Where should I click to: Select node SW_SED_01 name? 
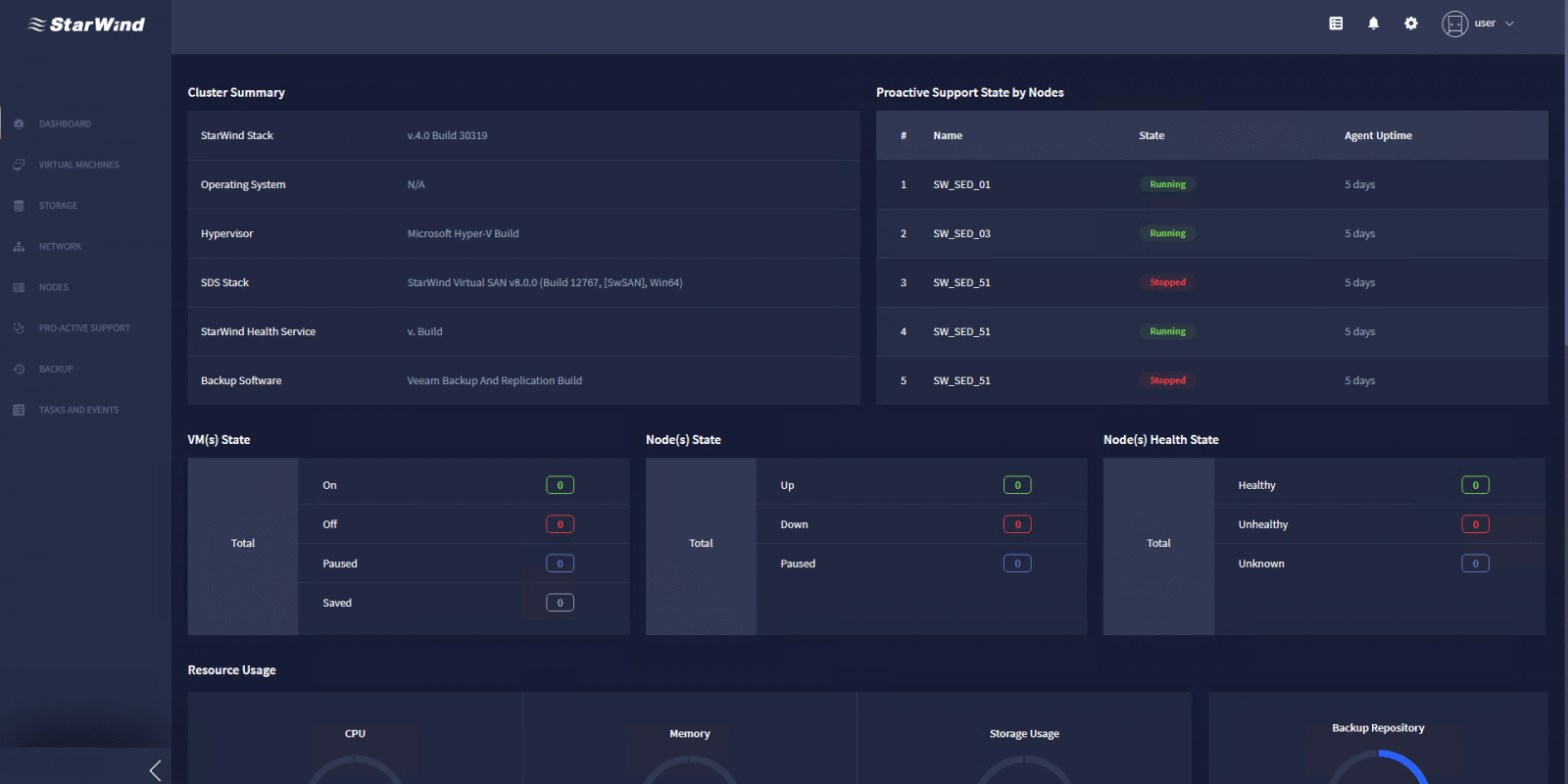pyautogui.click(x=961, y=184)
